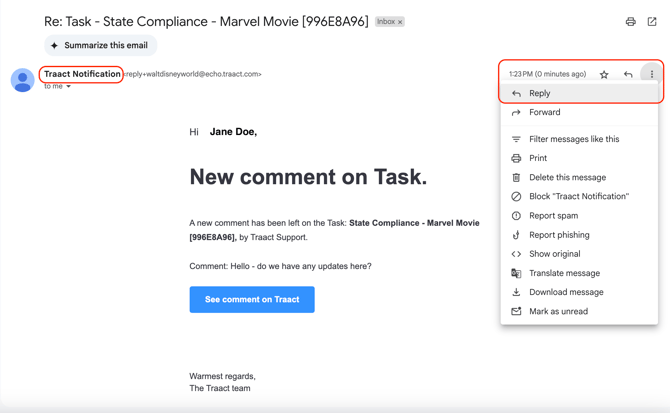The height and width of the screenshot is (413, 670).
Task: Click the translate icon in the menu
Action: point(516,273)
